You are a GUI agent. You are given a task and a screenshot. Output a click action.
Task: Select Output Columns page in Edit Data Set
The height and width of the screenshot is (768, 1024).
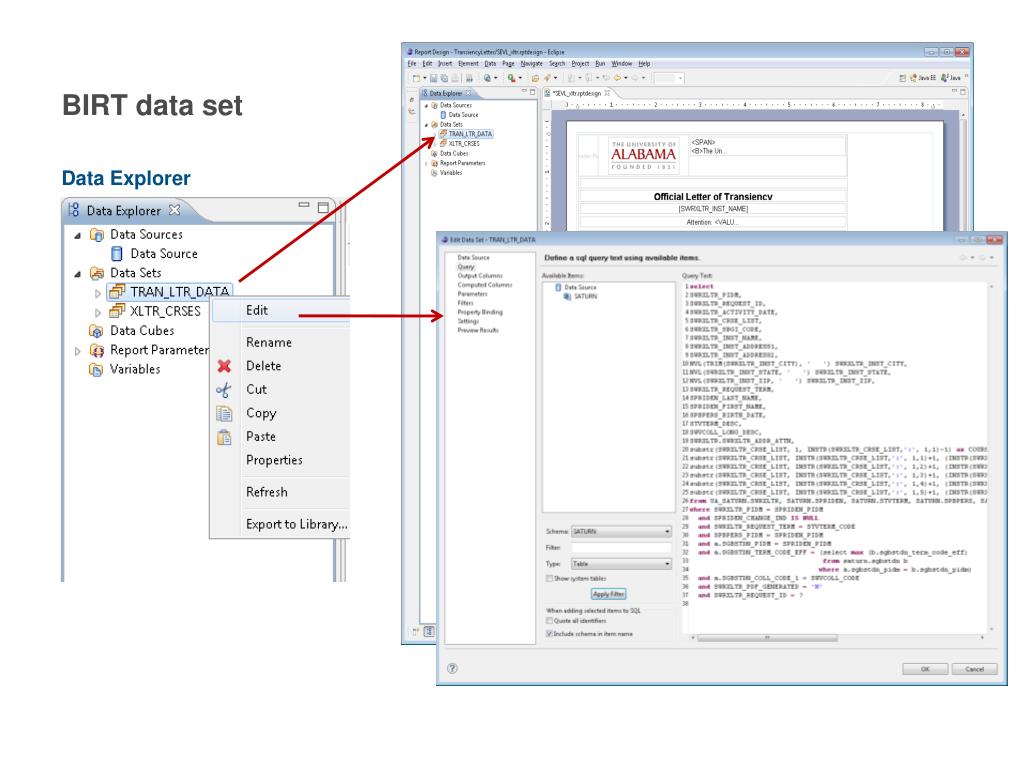(x=480, y=276)
